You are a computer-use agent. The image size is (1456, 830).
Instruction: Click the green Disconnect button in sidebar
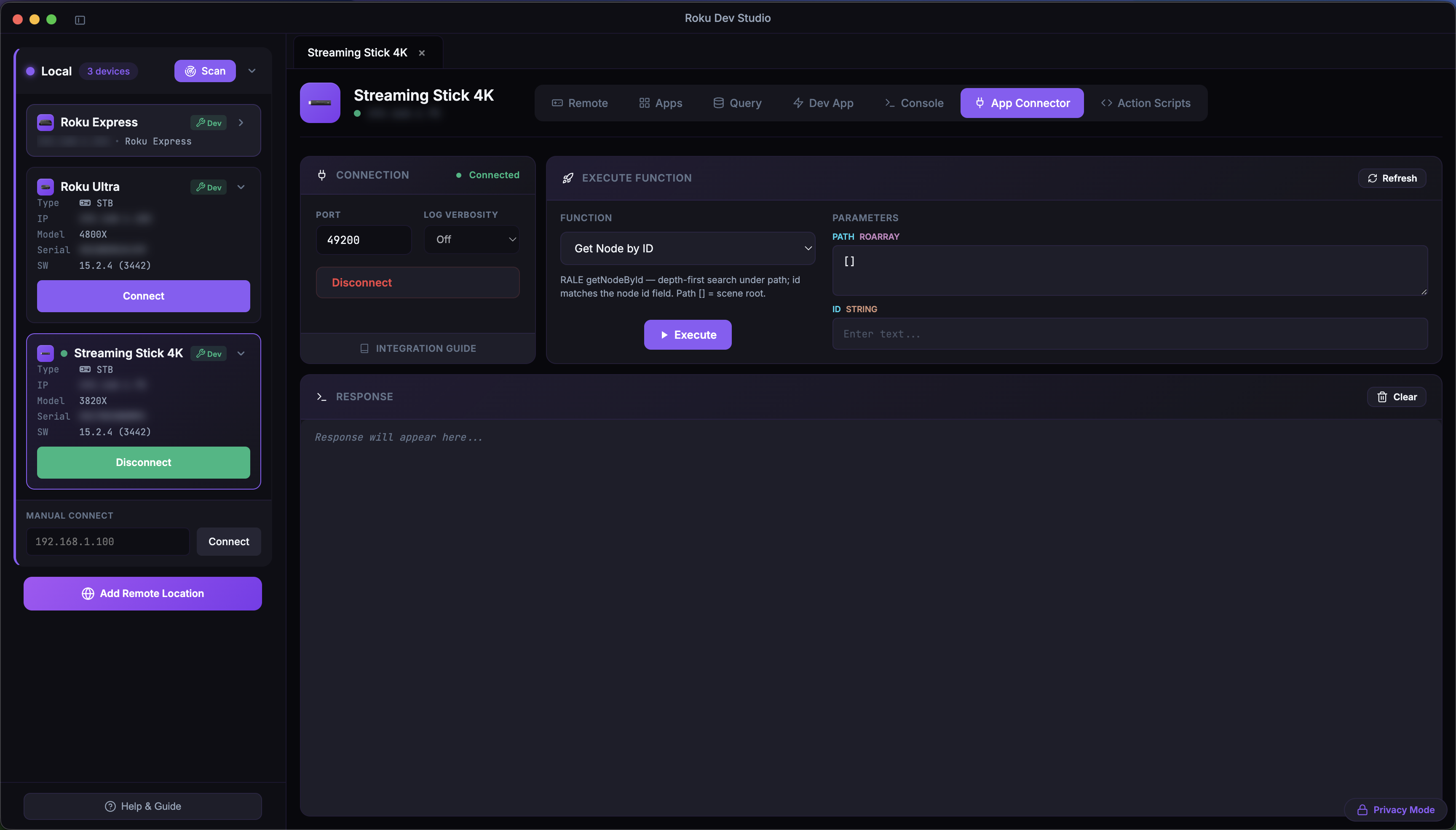click(x=144, y=462)
